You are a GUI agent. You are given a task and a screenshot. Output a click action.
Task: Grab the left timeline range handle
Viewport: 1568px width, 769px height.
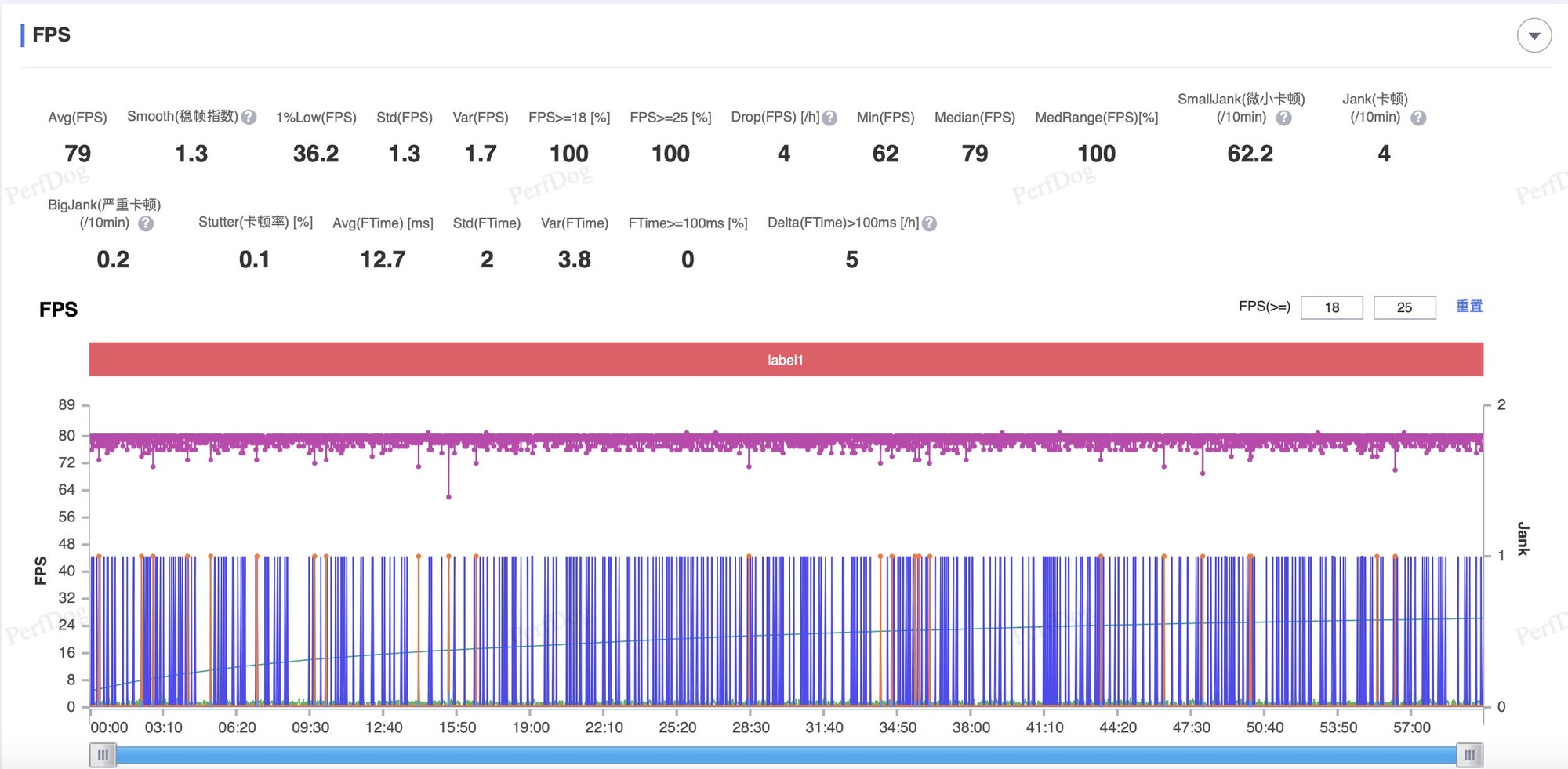click(103, 755)
